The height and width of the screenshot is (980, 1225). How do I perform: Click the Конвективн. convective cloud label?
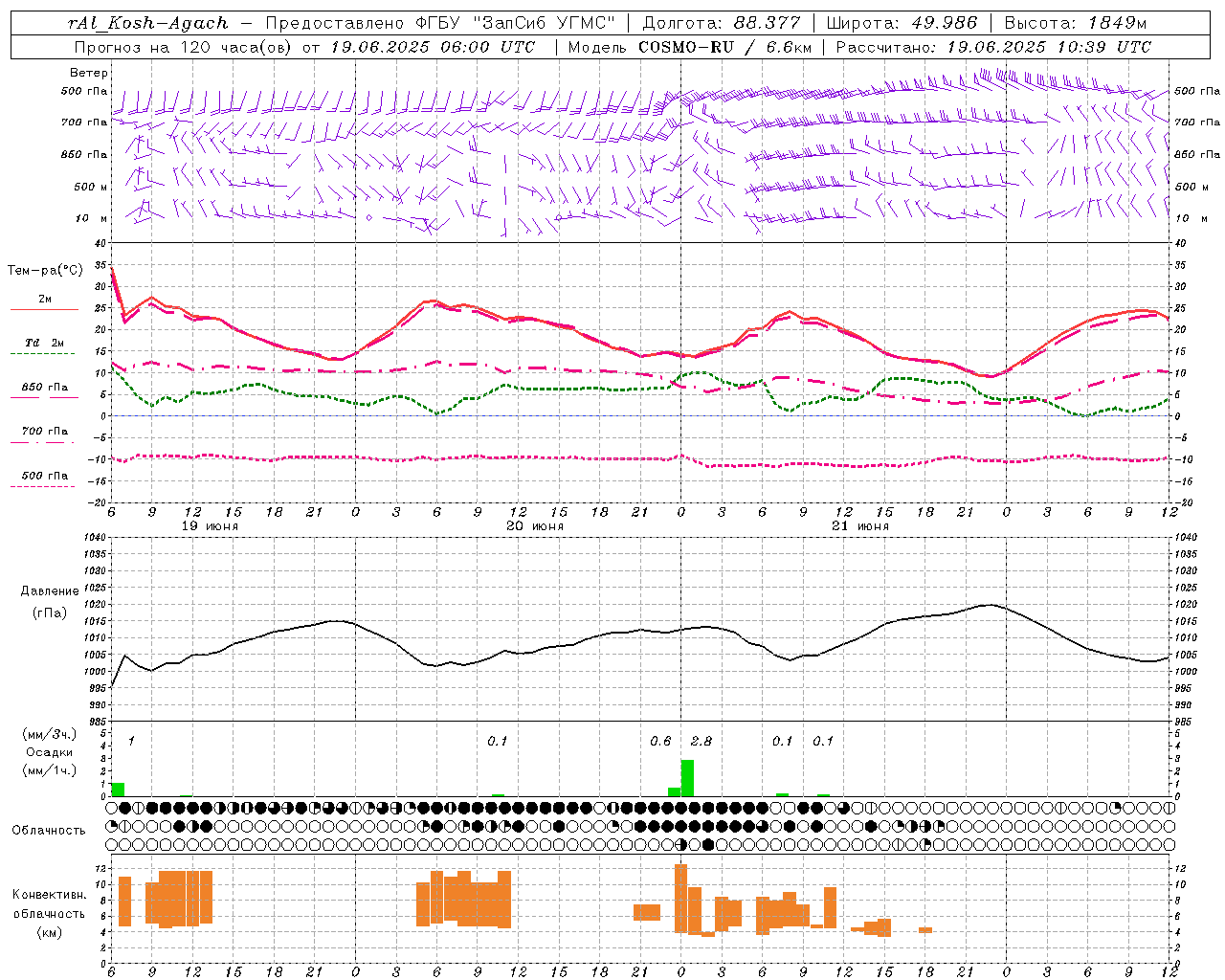49,894
